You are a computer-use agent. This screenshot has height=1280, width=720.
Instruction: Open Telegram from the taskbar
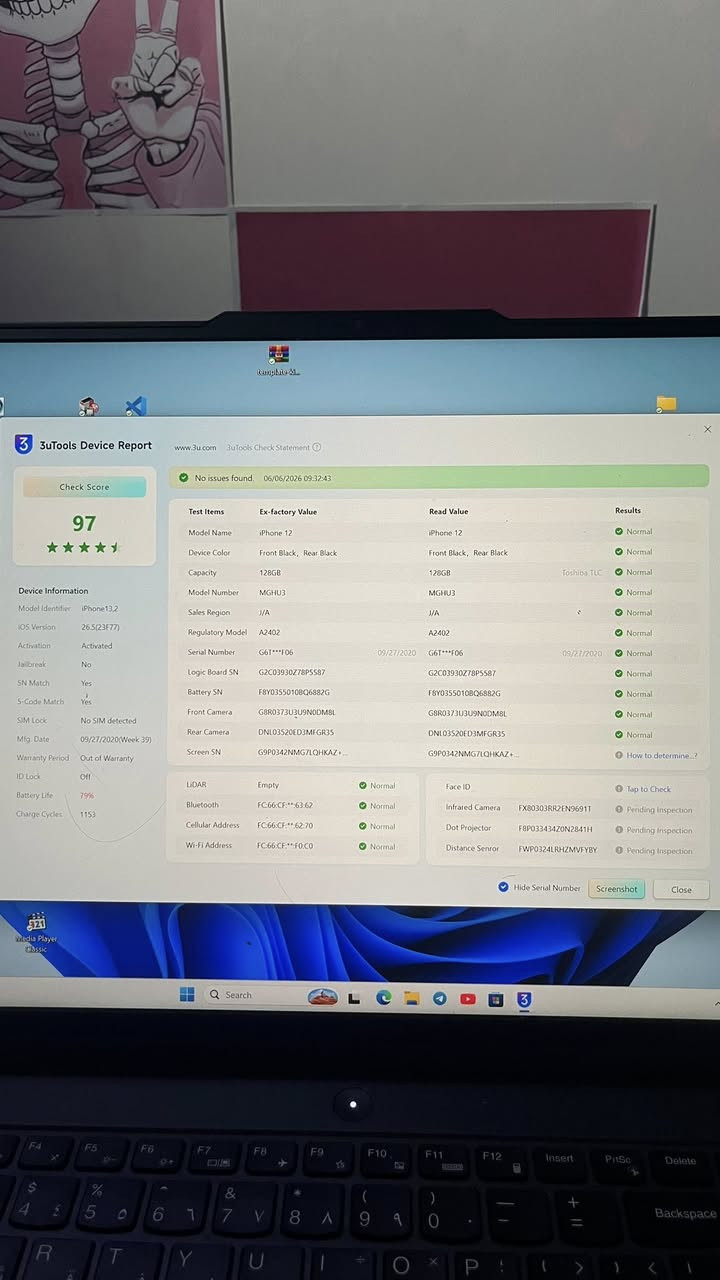click(439, 998)
